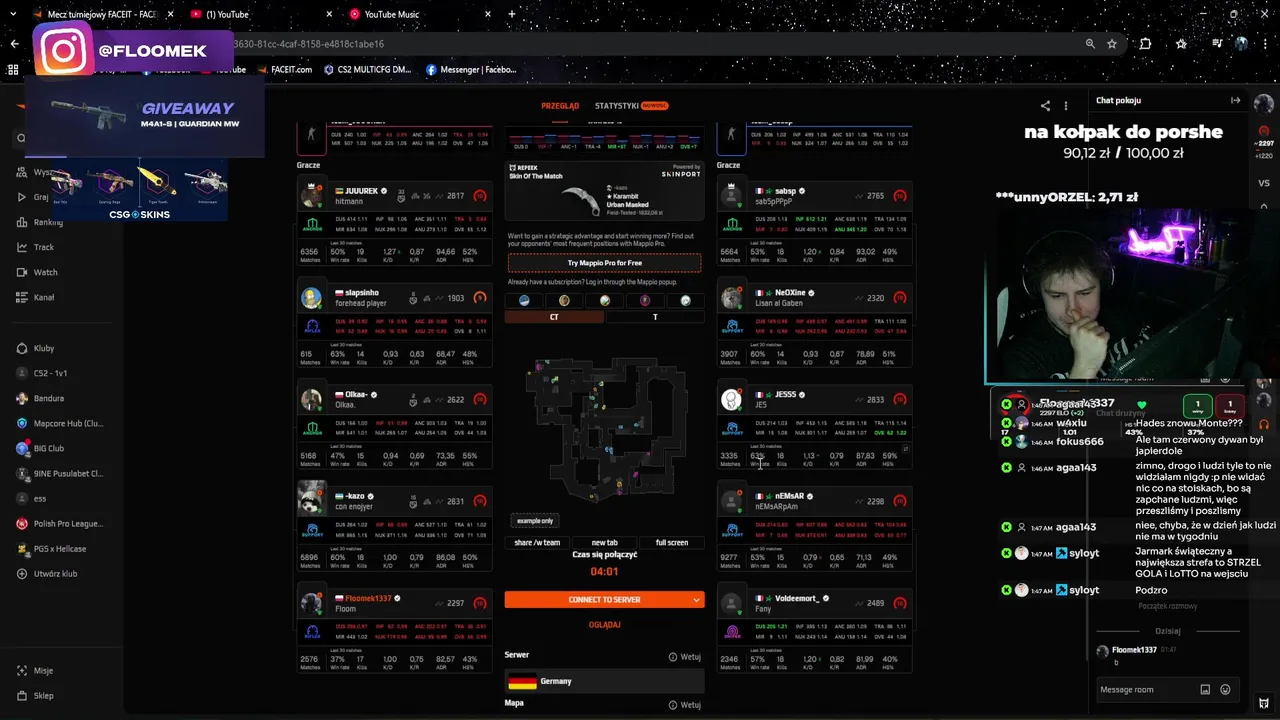
Task: Select the Germany server entry
Action: click(x=604, y=681)
